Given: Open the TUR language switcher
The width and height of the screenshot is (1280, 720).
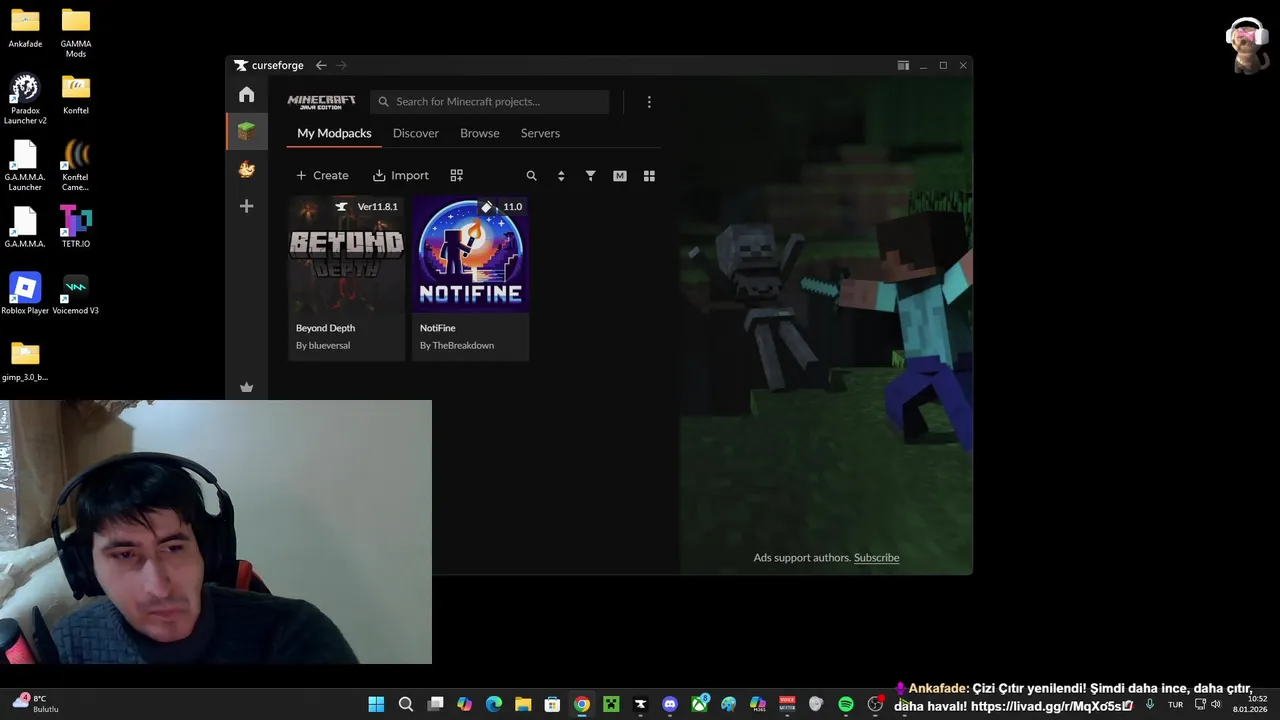Looking at the screenshot, I should 1176,704.
